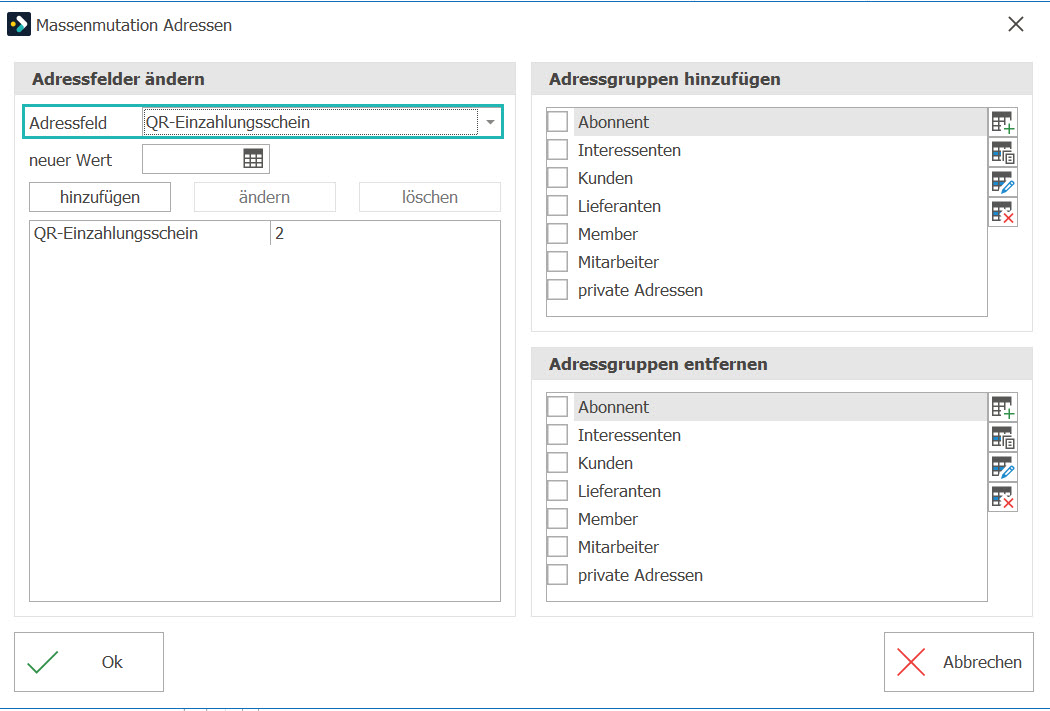Screen dimensions: 1050x711
Task: Close the Massenmutation Adressen dialog
Action: 1016,25
